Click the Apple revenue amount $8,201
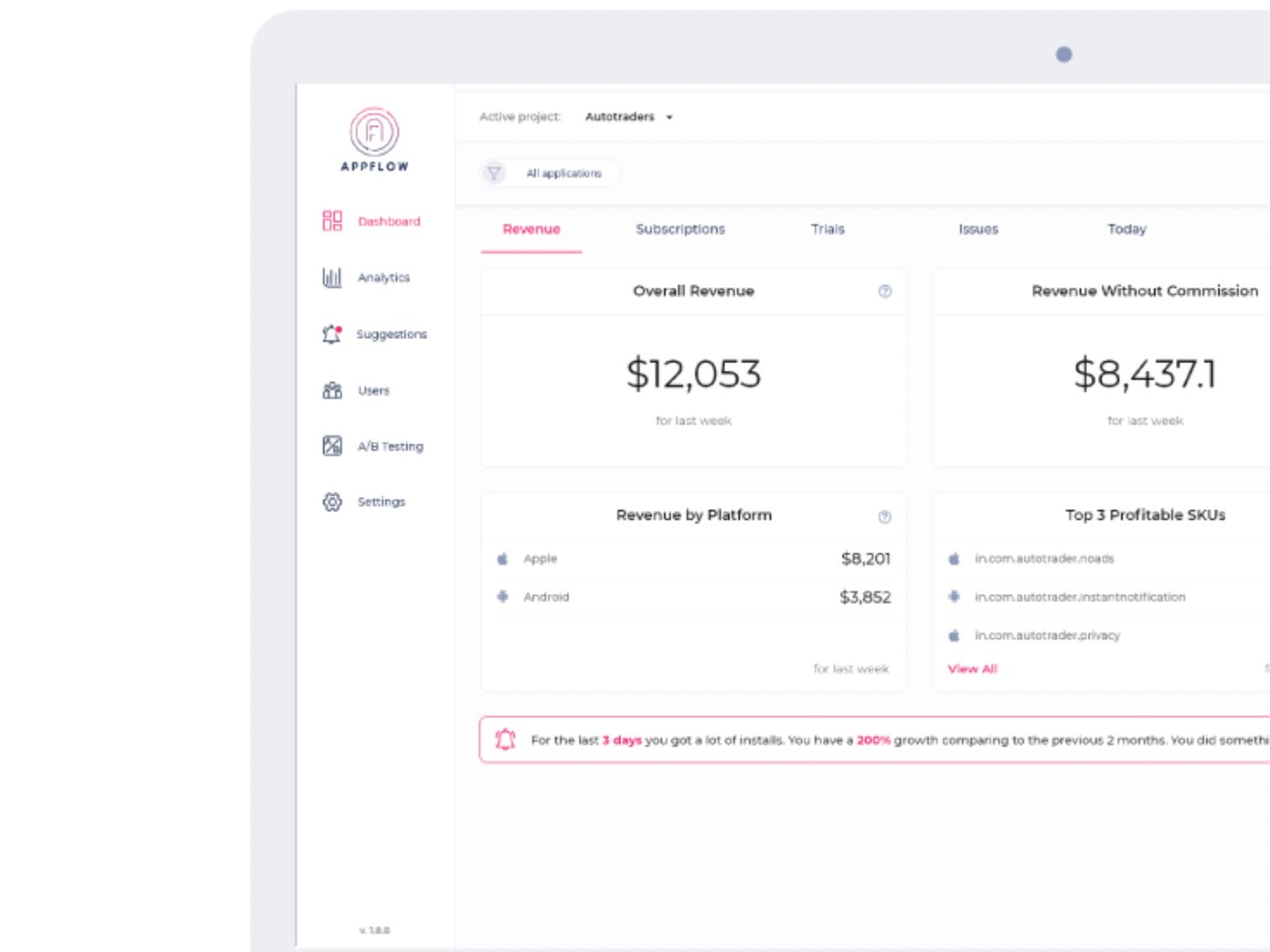The width and height of the screenshot is (1270, 952). tap(866, 559)
